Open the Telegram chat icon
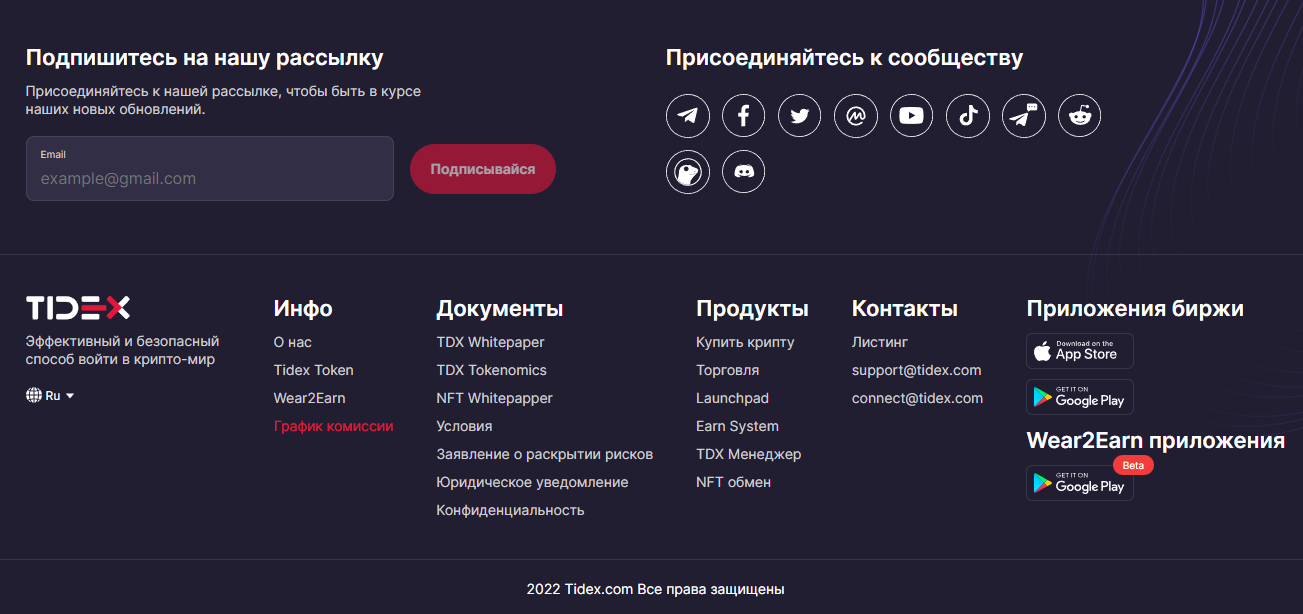1303x614 pixels. point(1023,115)
